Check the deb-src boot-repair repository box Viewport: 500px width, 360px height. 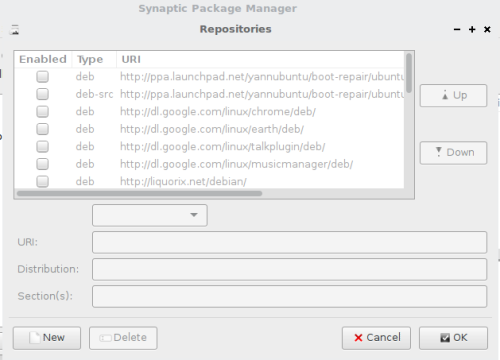pos(42,94)
